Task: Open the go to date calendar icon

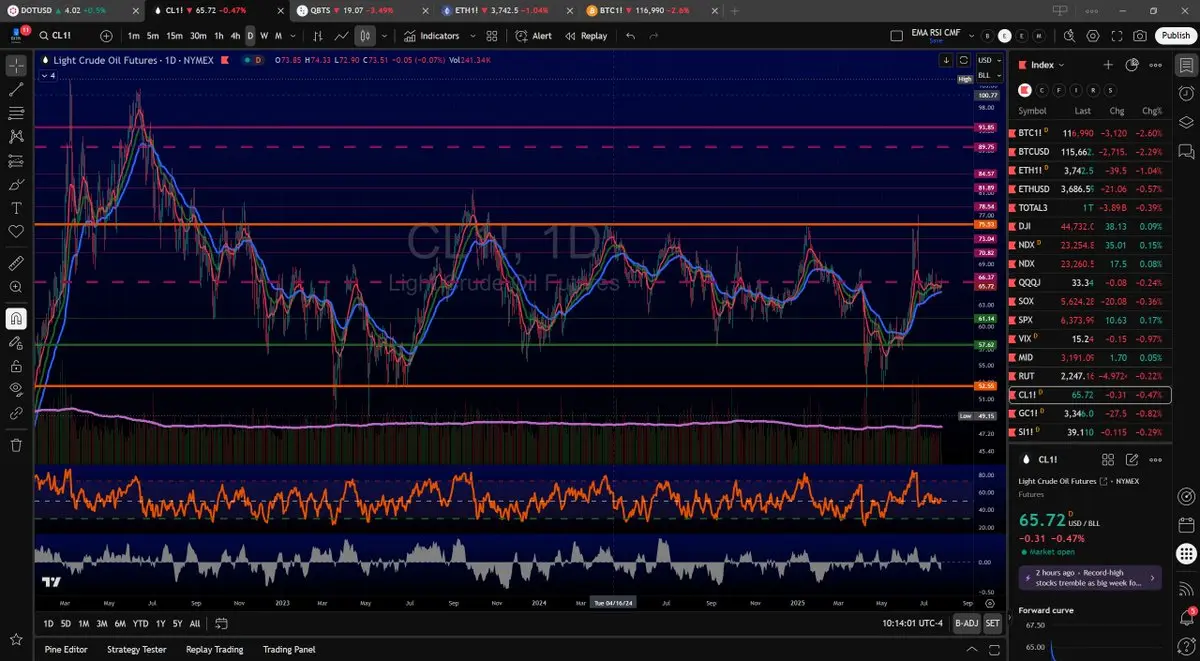Action: [x=221, y=623]
